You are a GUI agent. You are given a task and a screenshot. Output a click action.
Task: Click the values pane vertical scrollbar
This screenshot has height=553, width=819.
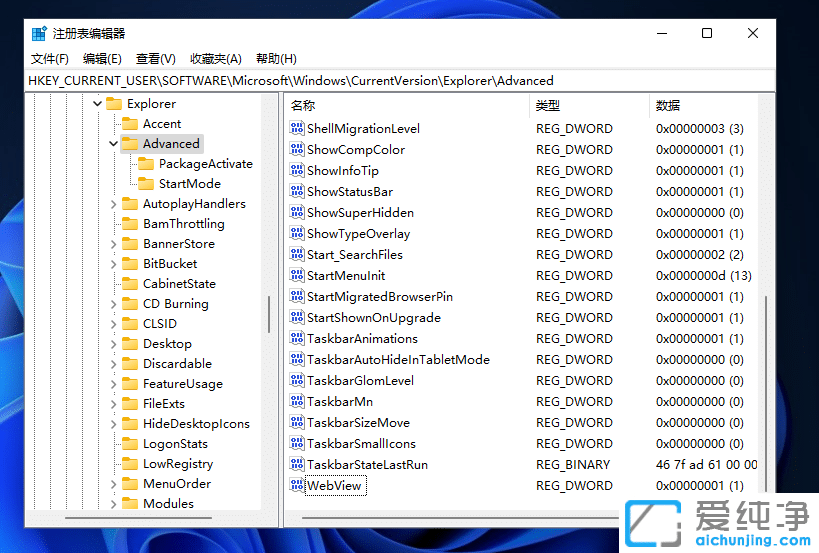coord(766,395)
